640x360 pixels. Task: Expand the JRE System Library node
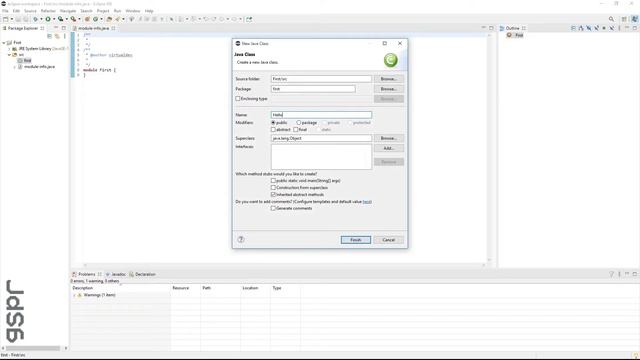9,49
